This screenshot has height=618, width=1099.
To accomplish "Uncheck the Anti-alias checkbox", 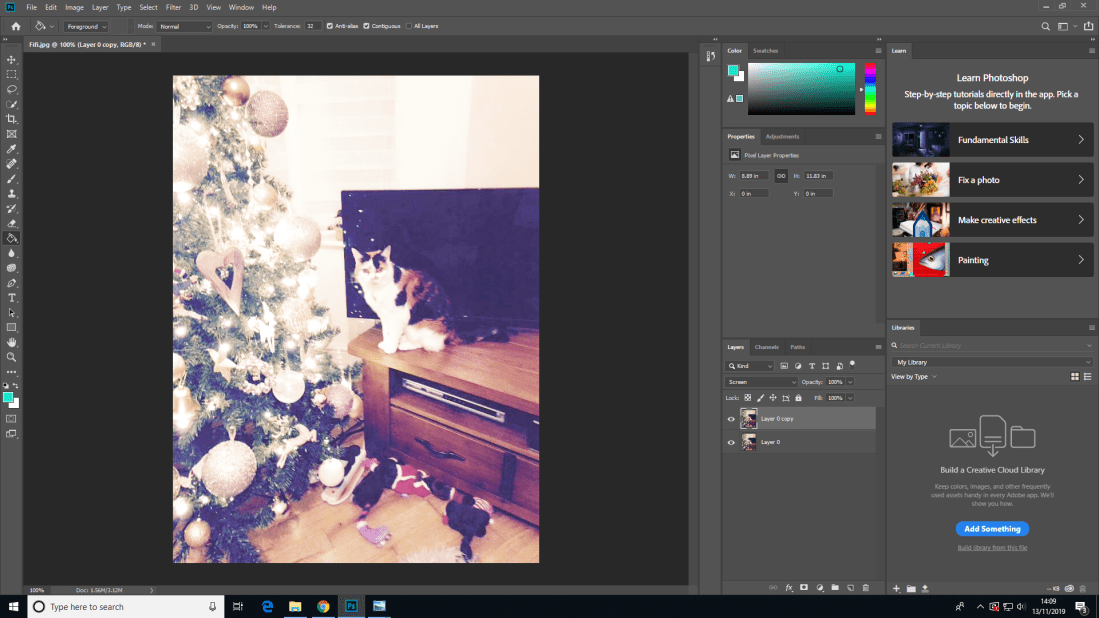I will [330, 26].
